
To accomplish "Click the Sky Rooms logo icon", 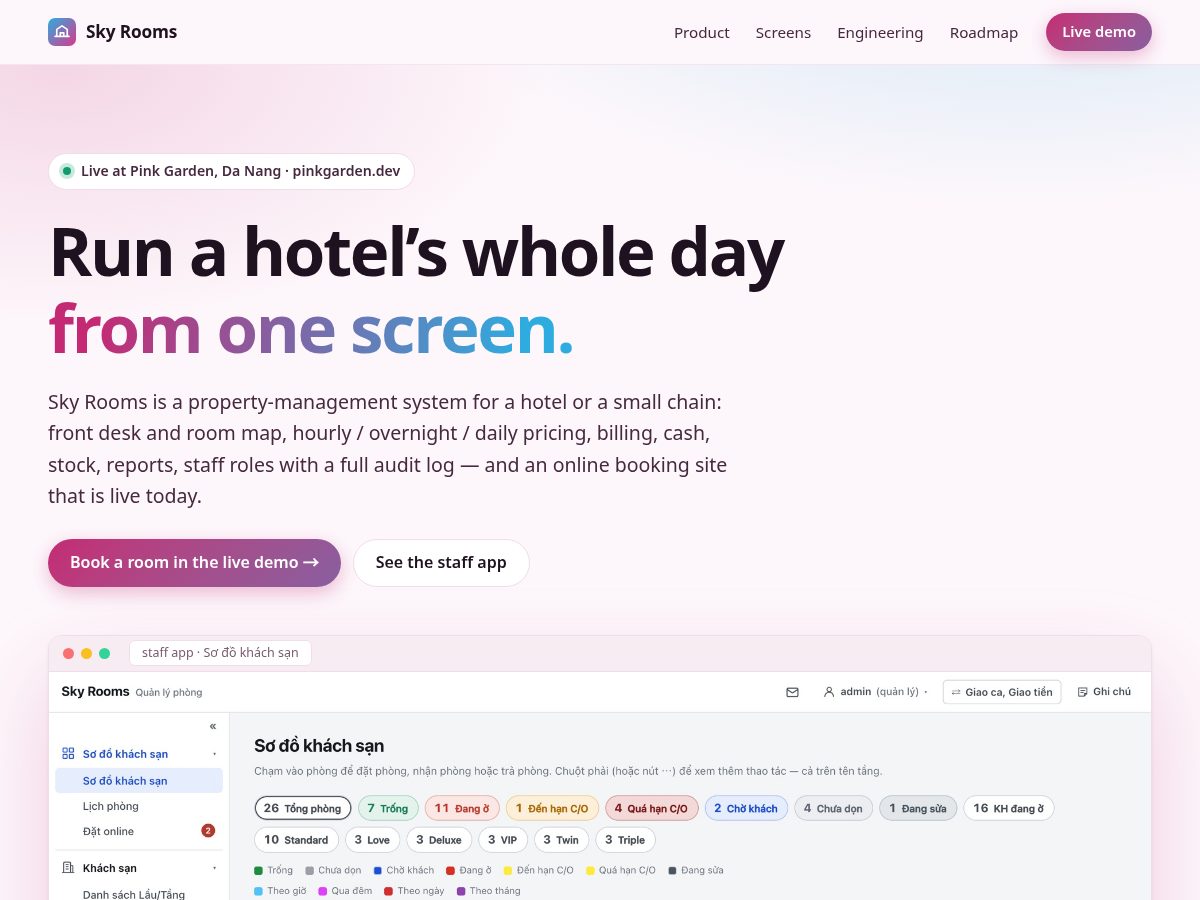I will tap(62, 32).
